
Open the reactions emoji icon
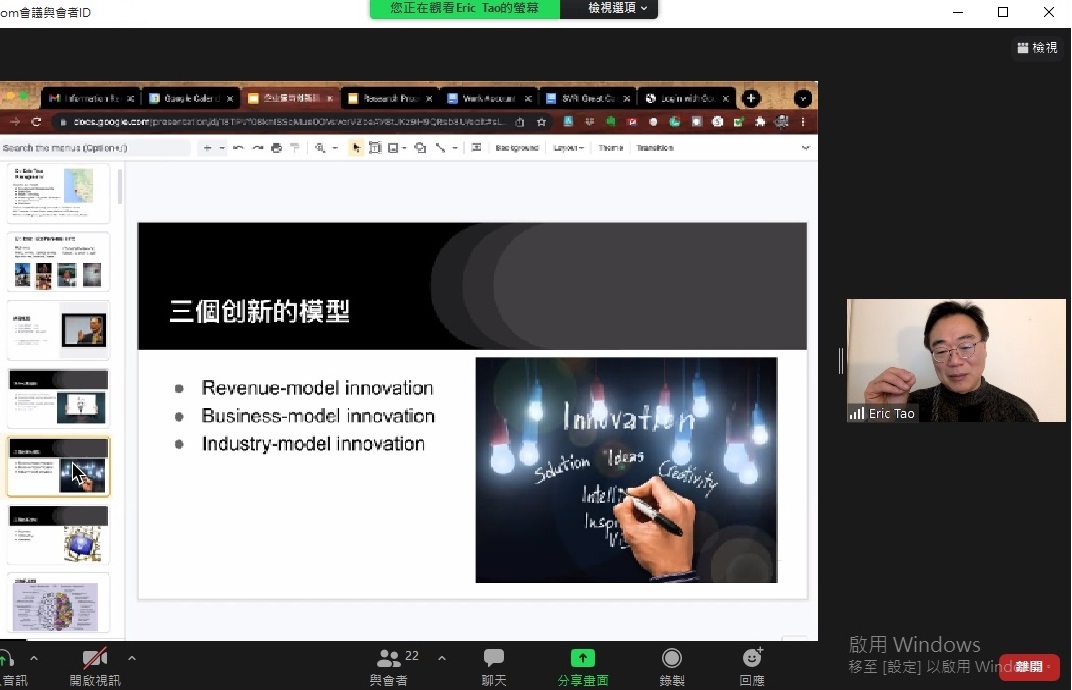[x=752, y=658]
